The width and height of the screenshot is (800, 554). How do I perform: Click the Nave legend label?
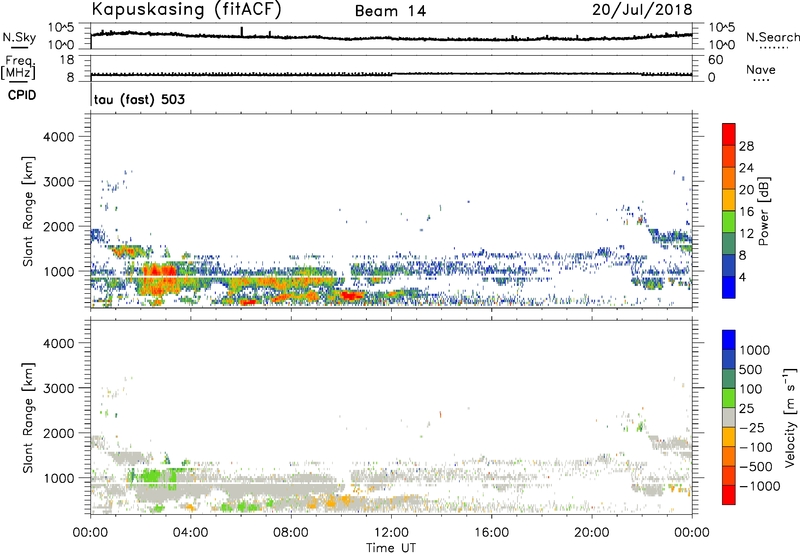coord(761,70)
